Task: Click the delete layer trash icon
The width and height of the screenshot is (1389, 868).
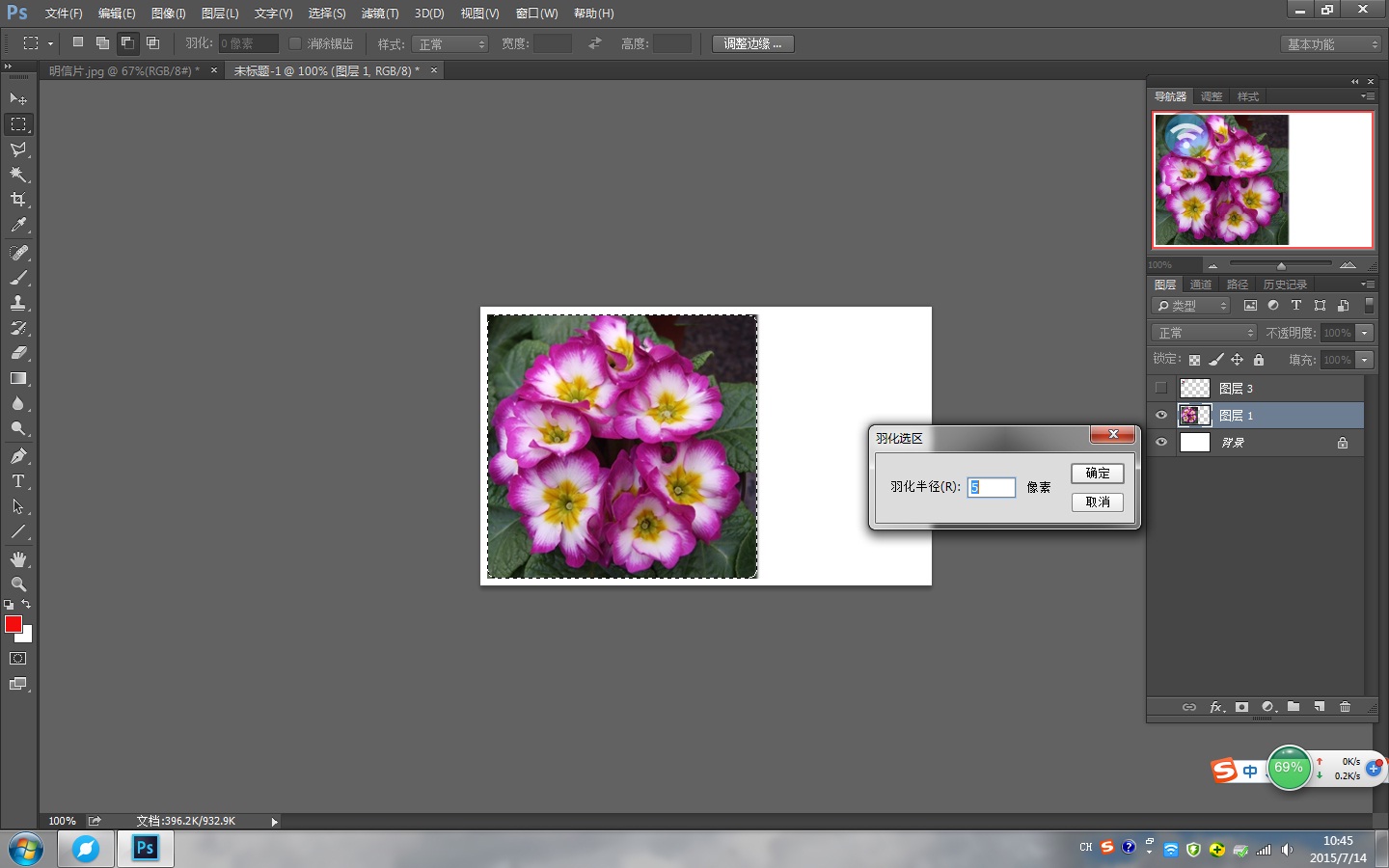Action: 1346,707
